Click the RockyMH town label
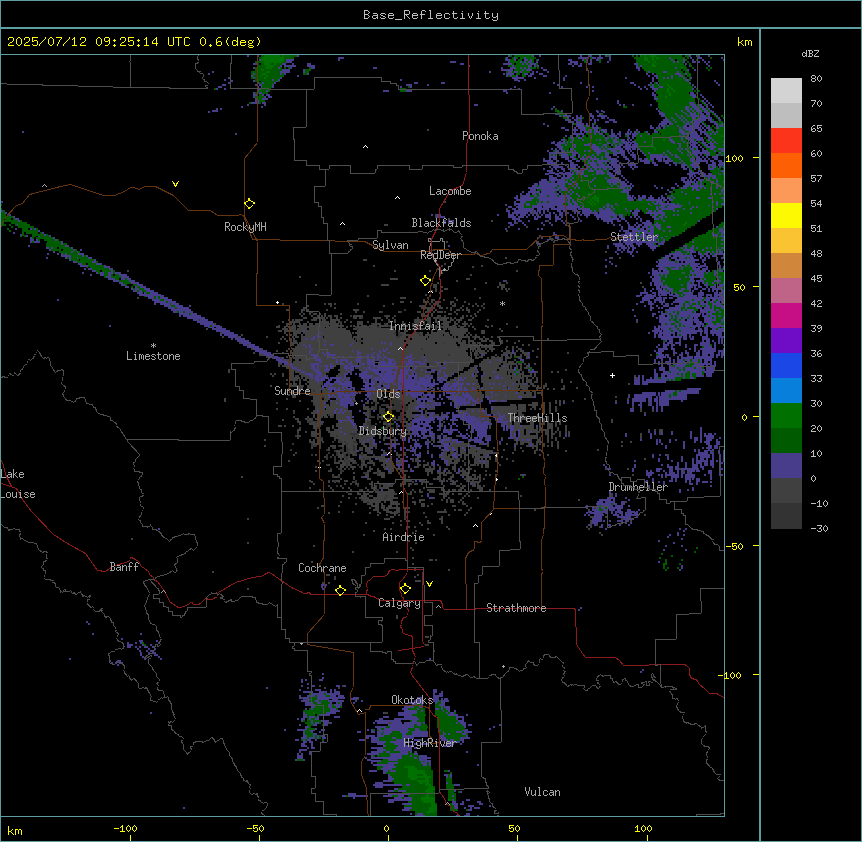Screen dimensions: 862x842 click(x=245, y=227)
